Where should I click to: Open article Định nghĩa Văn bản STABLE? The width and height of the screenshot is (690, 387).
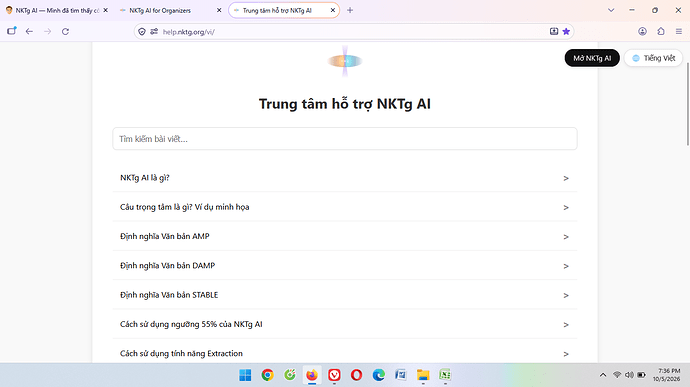[345, 295]
